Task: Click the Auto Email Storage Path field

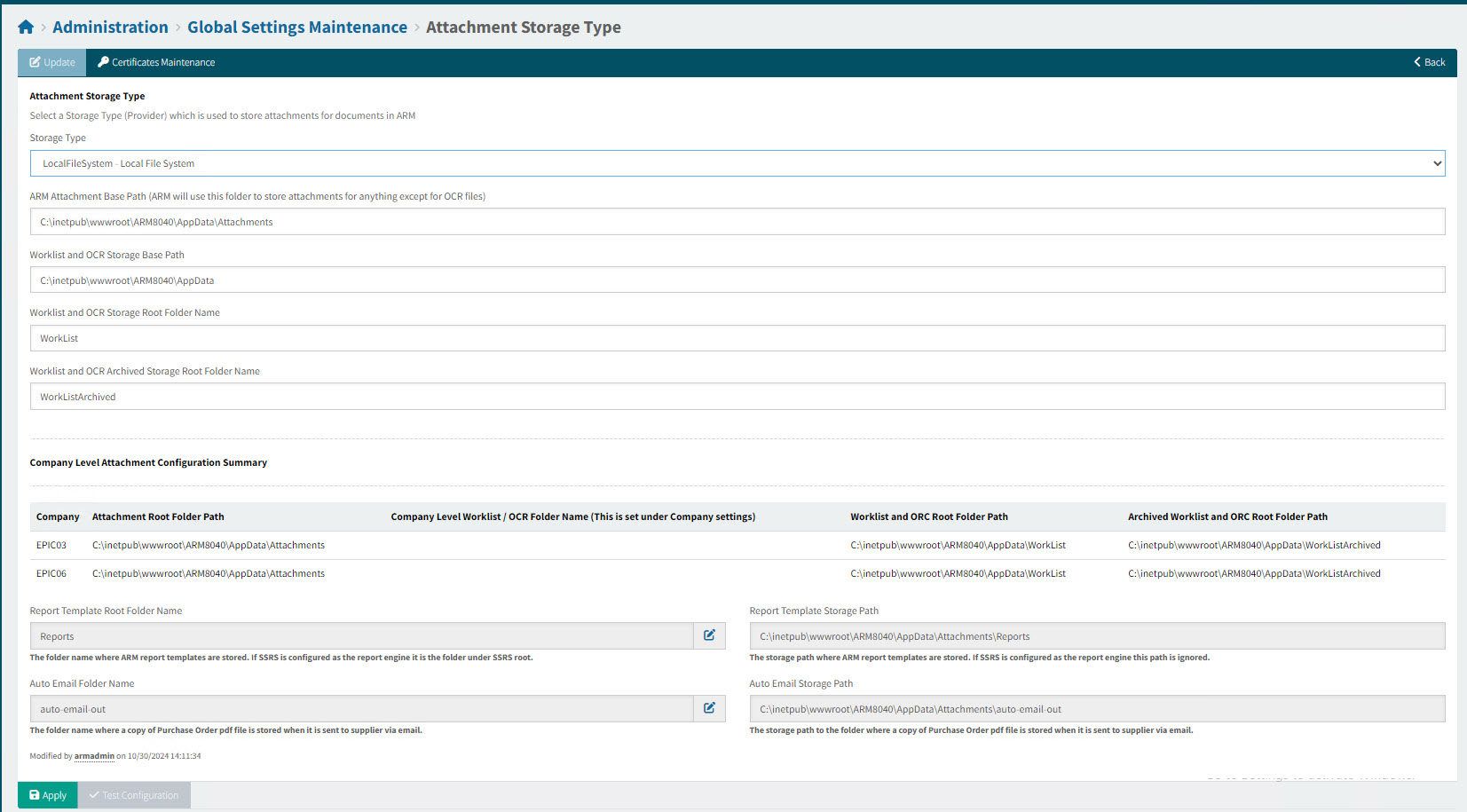Action: tap(1096, 709)
